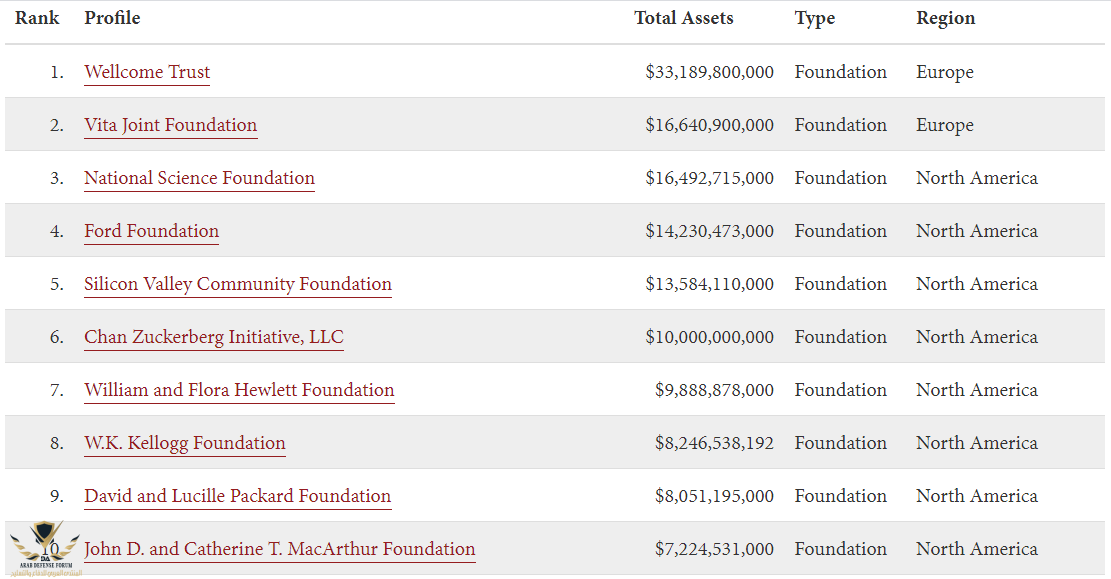Select the Ford Foundation link

(x=151, y=231)
